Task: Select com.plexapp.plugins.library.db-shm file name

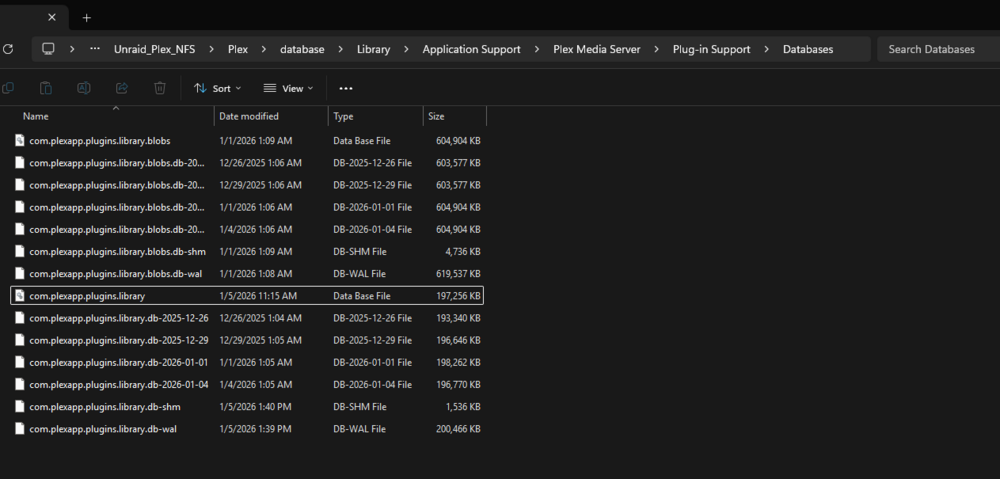Action: [x=105, y=406]
